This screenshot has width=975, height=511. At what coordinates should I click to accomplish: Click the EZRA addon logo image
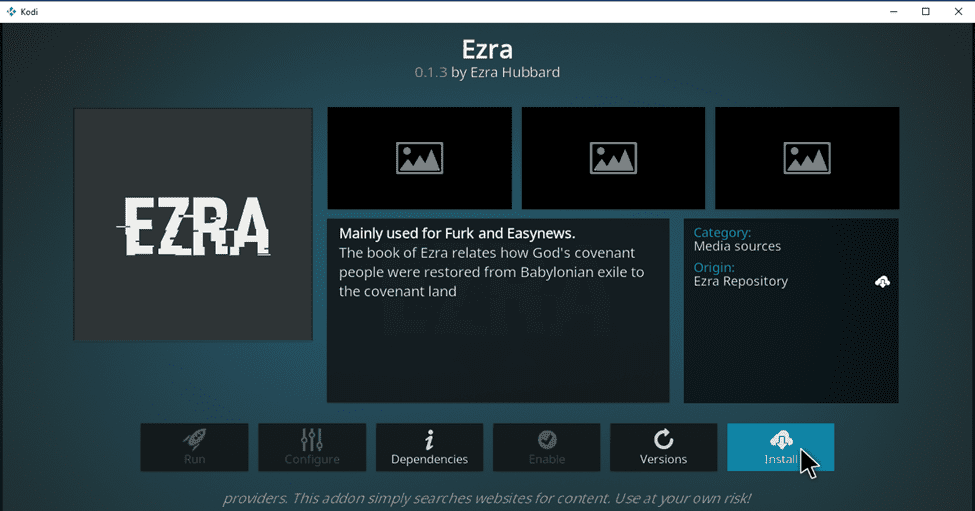tap(193, 224)
